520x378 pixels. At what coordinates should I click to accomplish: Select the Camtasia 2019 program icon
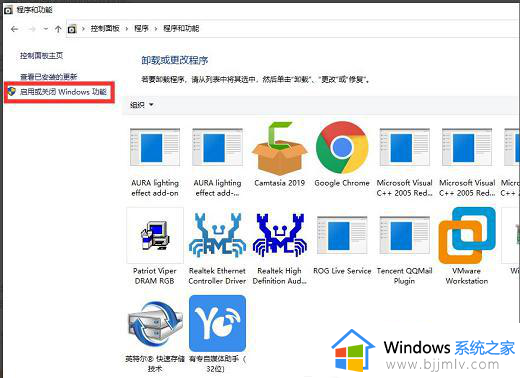point(279,148)
